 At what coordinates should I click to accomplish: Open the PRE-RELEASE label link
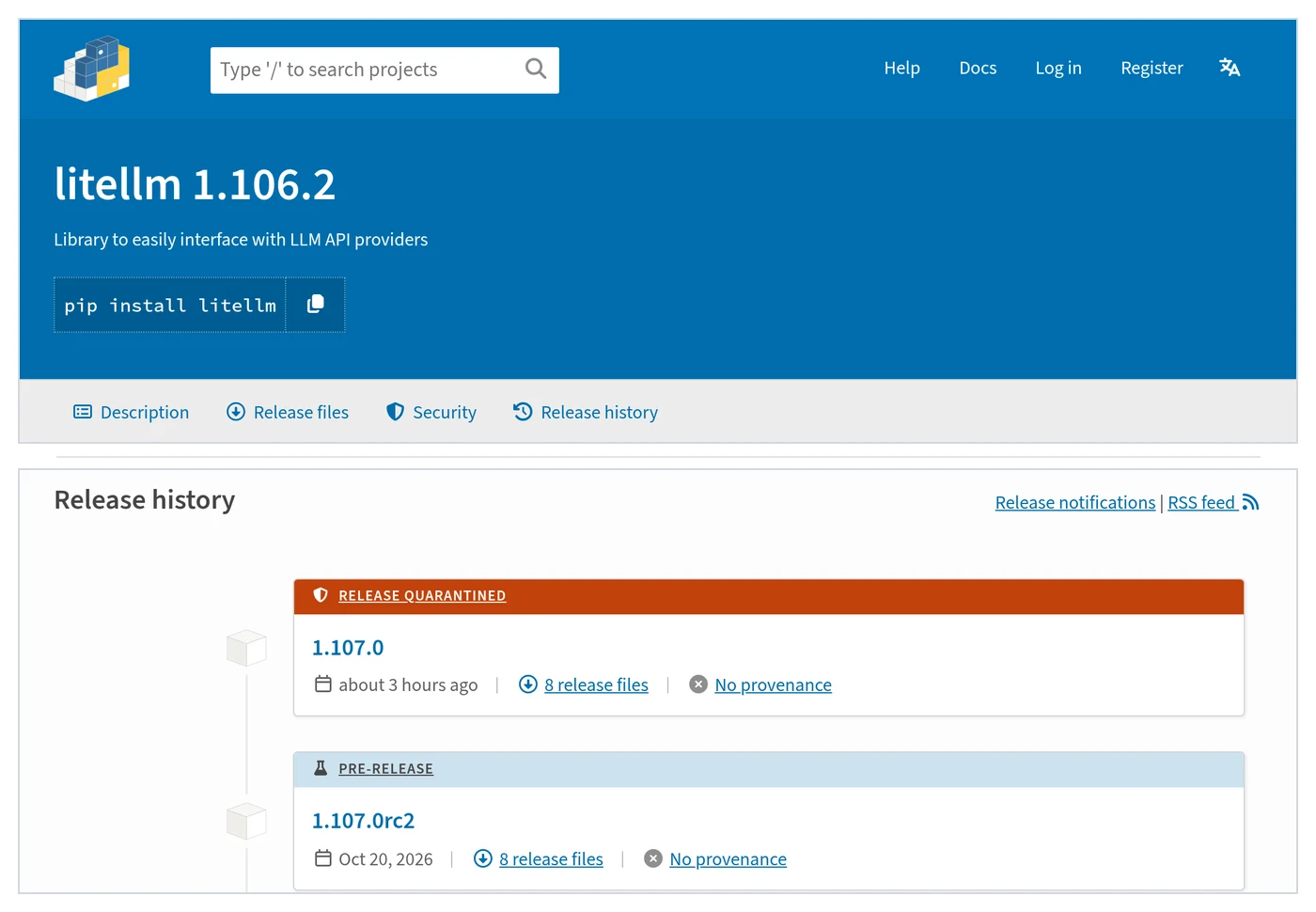[385, 769]
